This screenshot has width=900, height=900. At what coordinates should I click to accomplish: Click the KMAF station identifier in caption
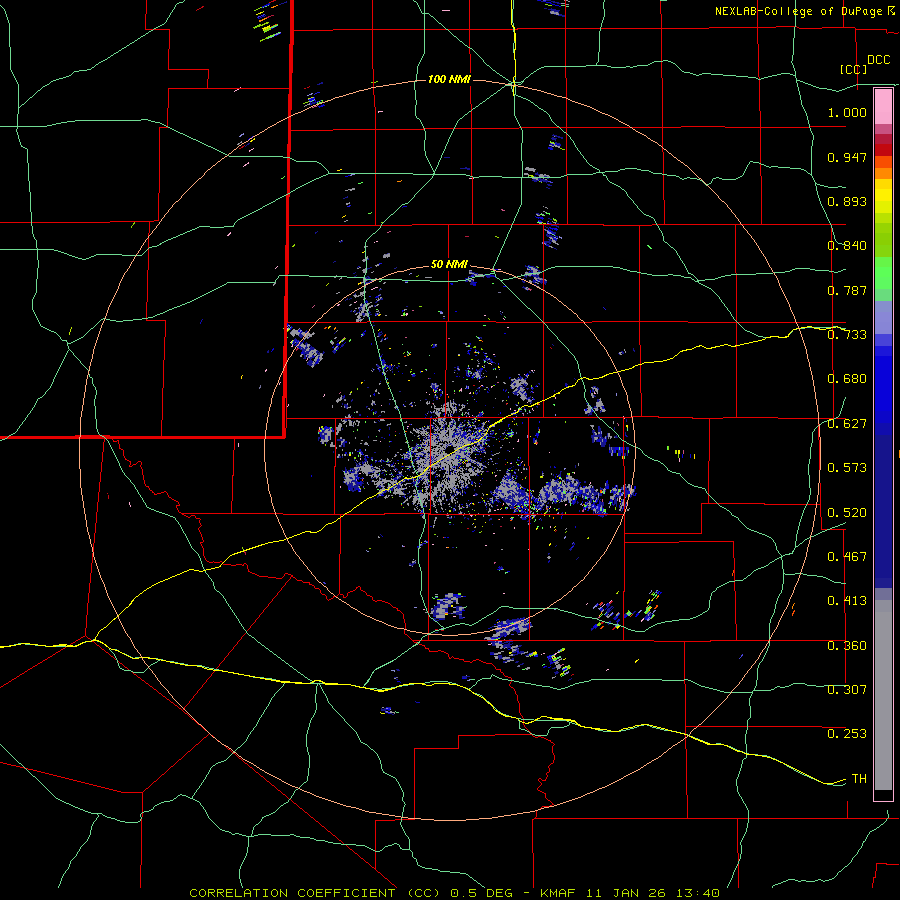[x=560, y=893]
